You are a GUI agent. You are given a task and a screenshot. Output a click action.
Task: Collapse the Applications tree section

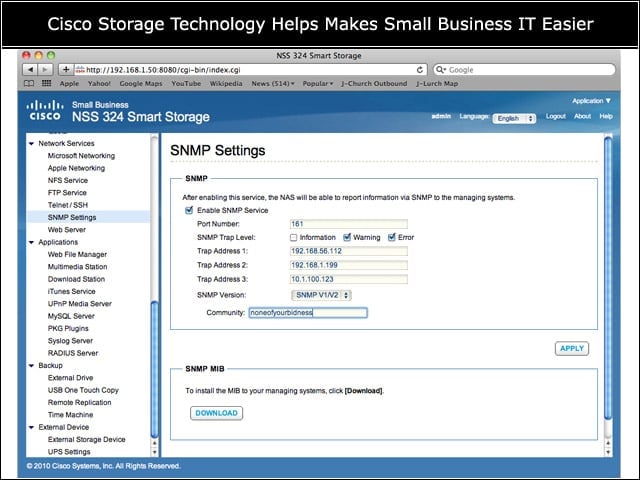(x=31, y=242)
